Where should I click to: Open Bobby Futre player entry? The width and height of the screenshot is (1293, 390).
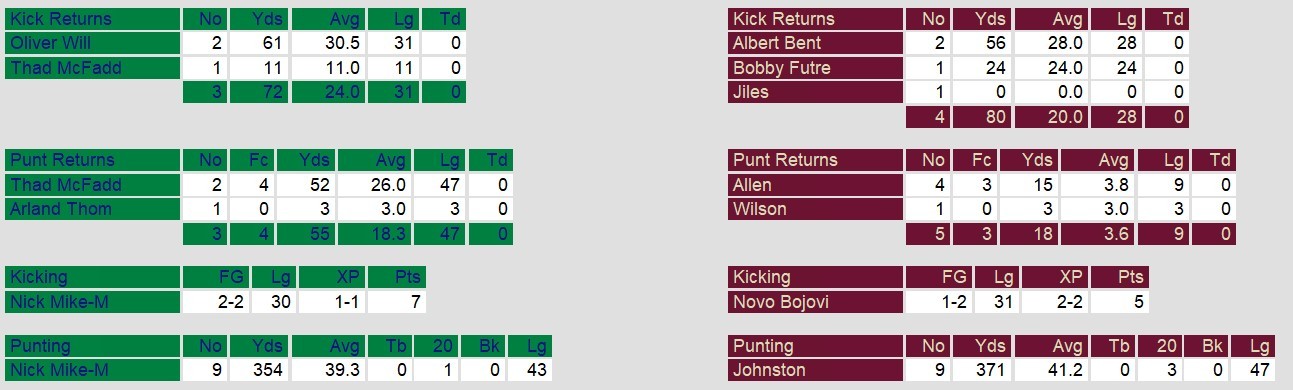[781, 68]
